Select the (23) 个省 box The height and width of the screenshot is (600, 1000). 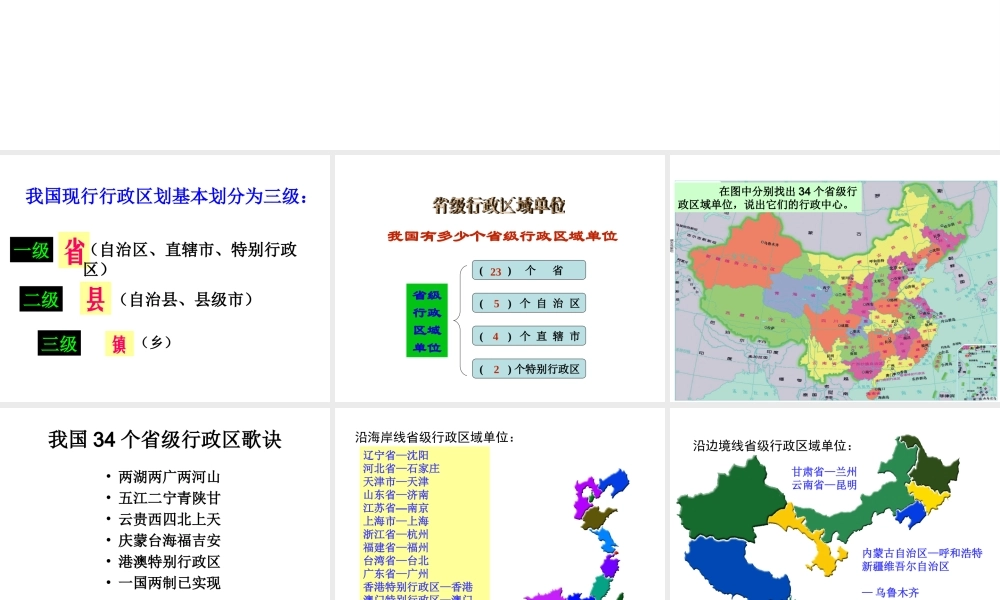pyautogui.click(x=529, y=270)
